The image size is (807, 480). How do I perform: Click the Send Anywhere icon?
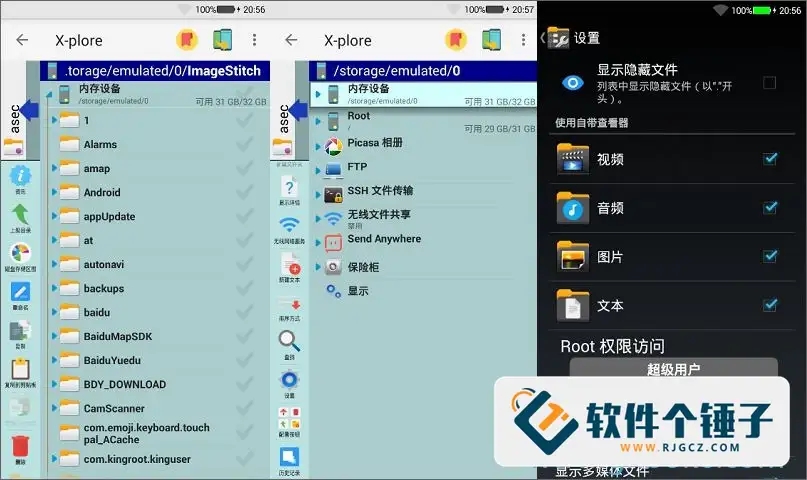click(334, 243)
